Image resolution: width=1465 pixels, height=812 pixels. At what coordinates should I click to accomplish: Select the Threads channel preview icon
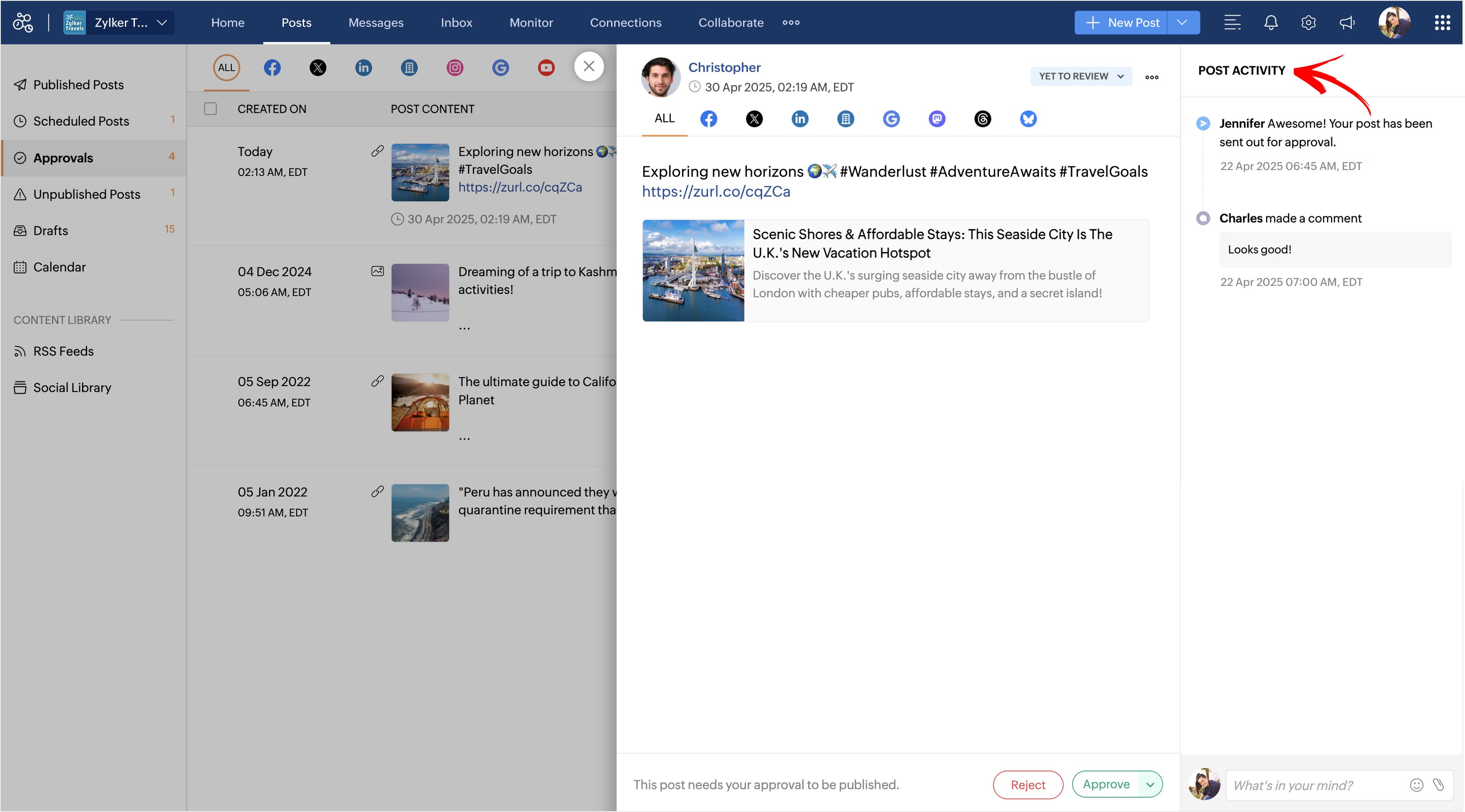click(982, 119)
